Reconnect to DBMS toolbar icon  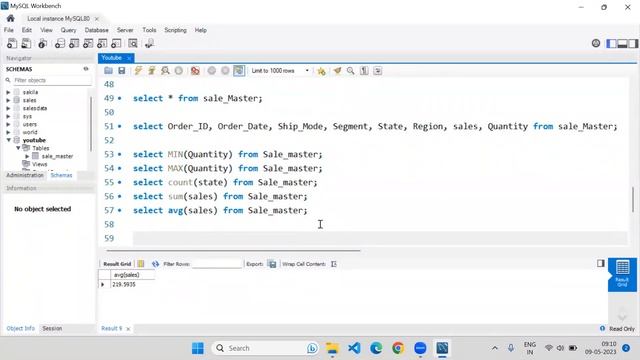tap(149, 43)
